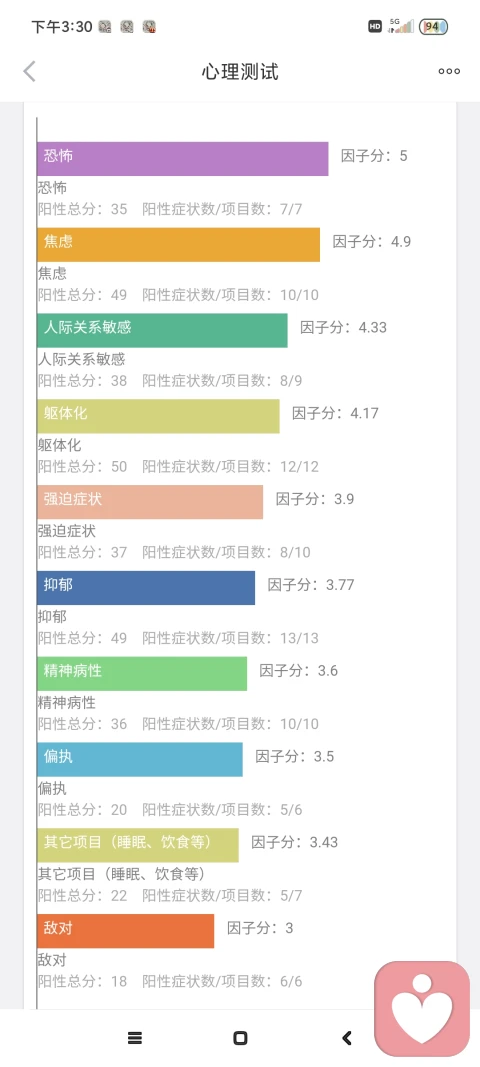Select the light green 精神病性 bar
The height and width of the screenshot is (1067, 480).
coord(142,673)
